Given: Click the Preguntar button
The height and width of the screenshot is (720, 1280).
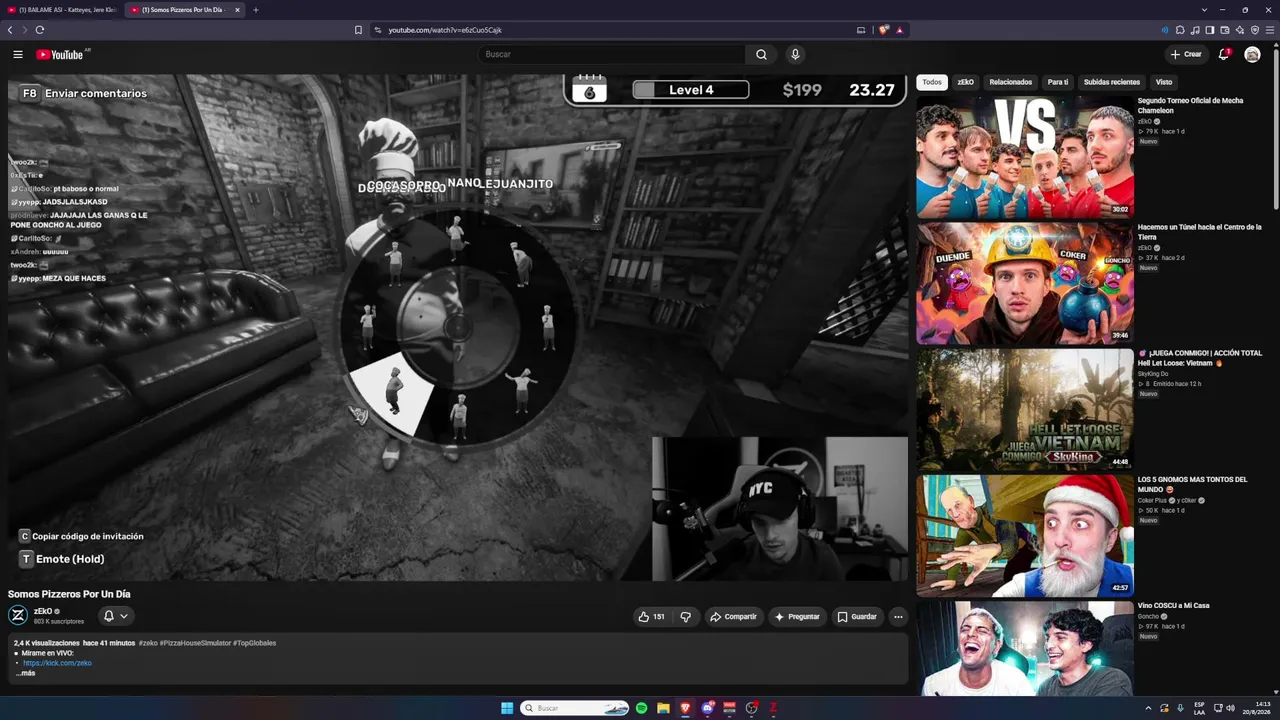Looking at the screenshot, I should click(797, 617).
